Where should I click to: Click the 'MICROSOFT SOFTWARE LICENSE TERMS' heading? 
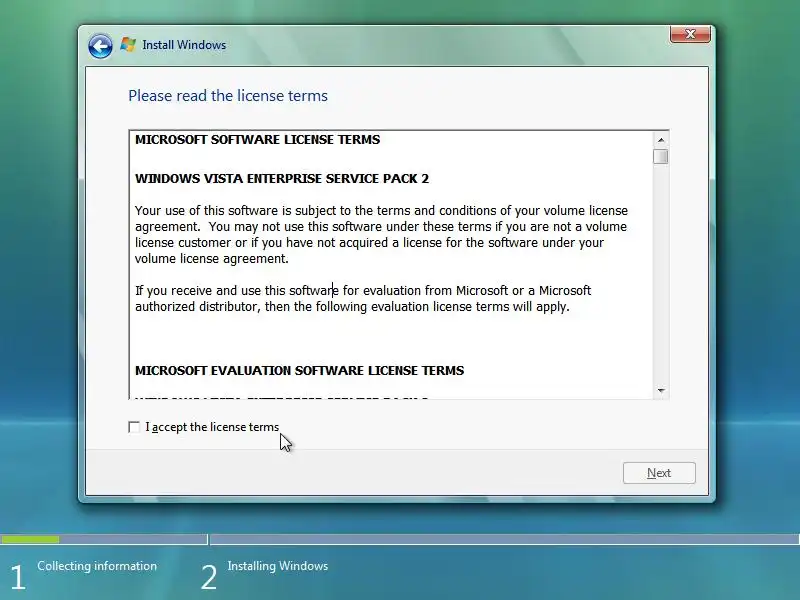(x=257, y=140)
